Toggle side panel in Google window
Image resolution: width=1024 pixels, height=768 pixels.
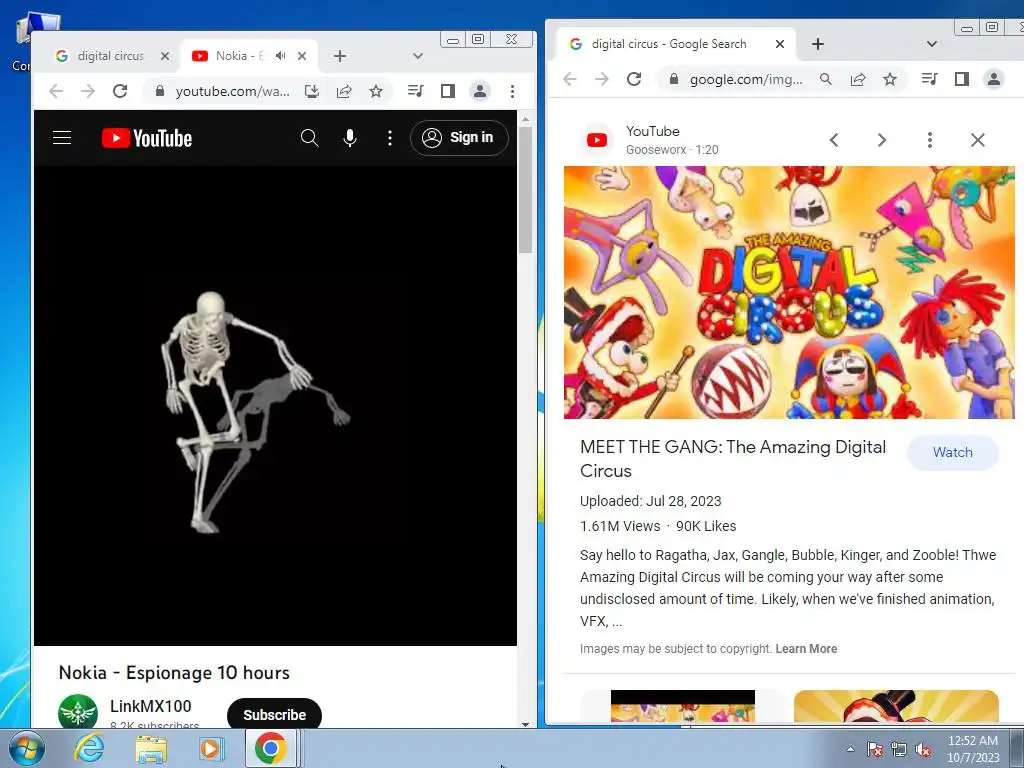pyautogui.click(x=962, y=79)
